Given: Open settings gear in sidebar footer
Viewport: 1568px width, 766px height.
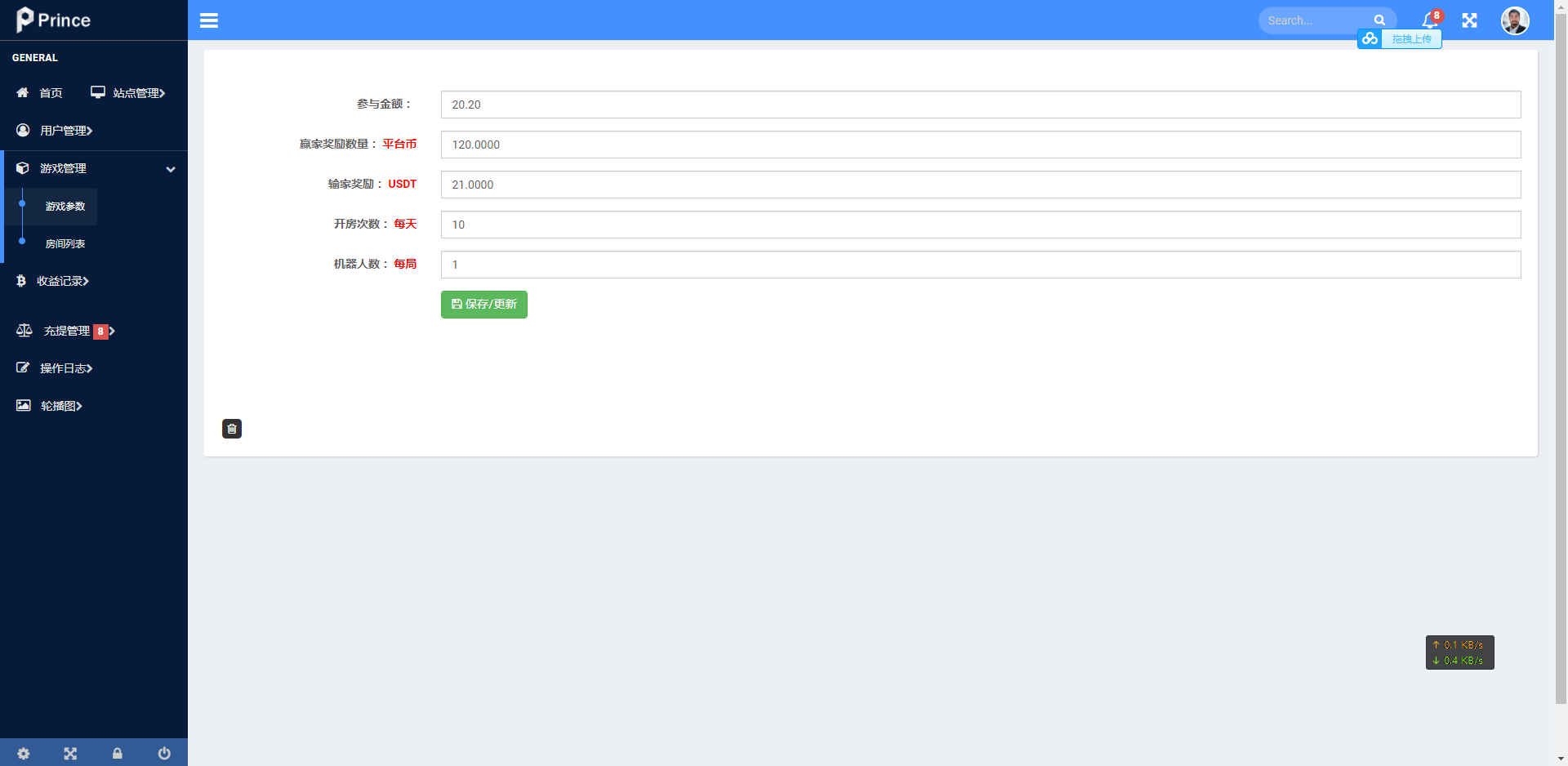Looking at the screenshot, I should coord(24,753).
